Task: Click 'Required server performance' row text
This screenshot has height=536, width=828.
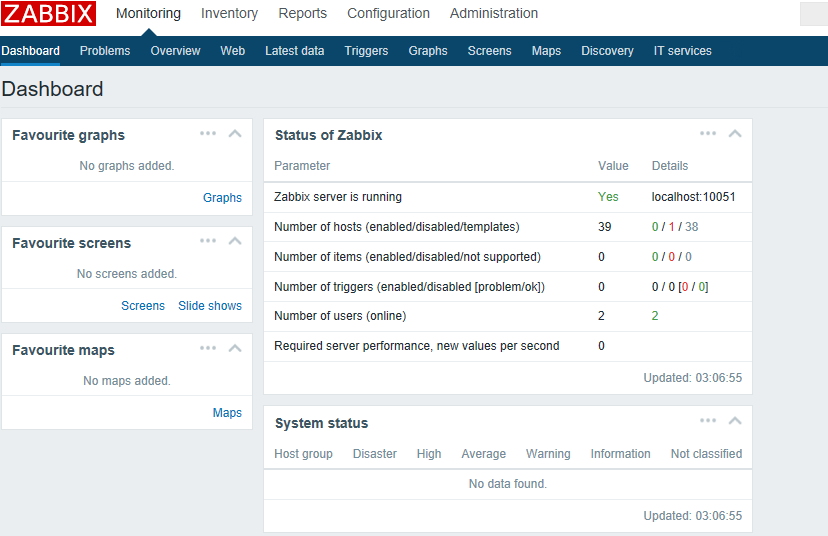Action: [417, 346]
